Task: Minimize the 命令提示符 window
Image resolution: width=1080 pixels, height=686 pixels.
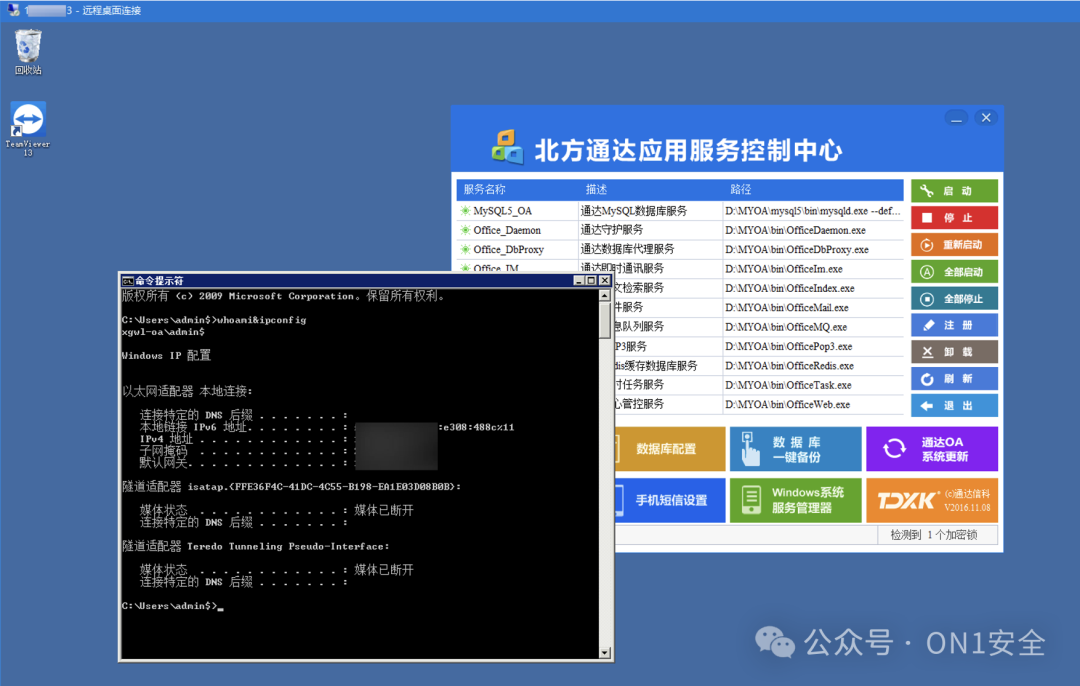Action: [579, 281]
